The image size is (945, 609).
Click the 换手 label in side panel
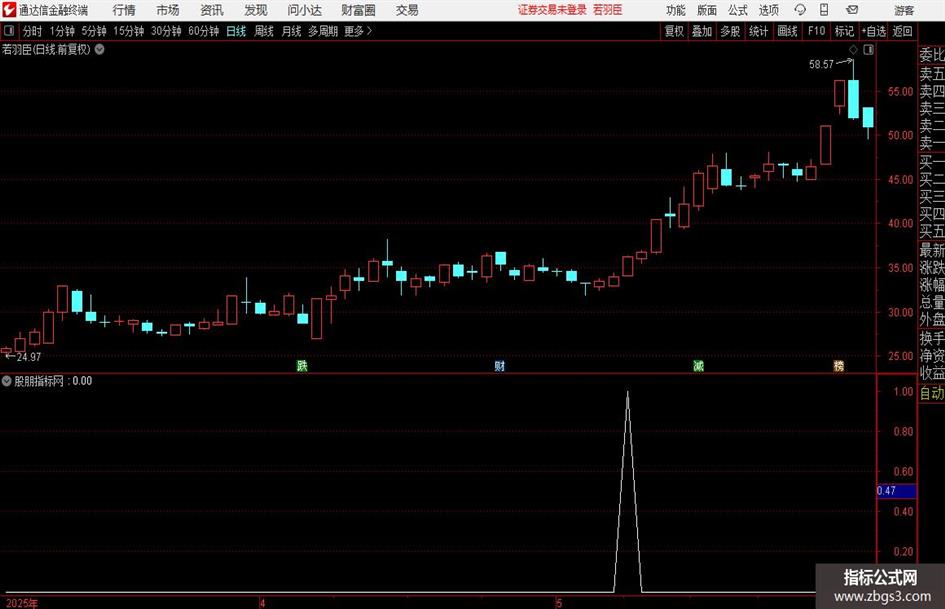(x=932, y=338)
